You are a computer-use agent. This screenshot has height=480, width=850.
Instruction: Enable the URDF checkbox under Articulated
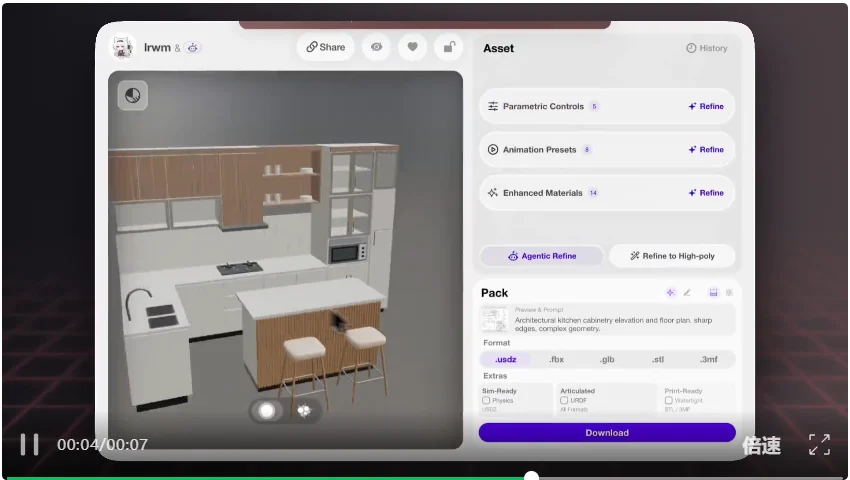pos(564,400)
